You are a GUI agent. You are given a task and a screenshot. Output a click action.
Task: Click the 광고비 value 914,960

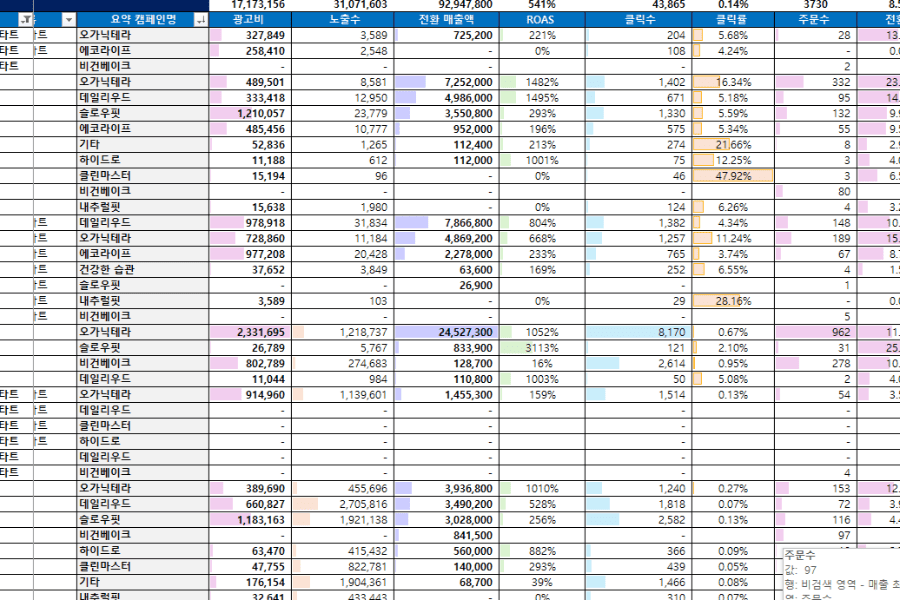250,394
